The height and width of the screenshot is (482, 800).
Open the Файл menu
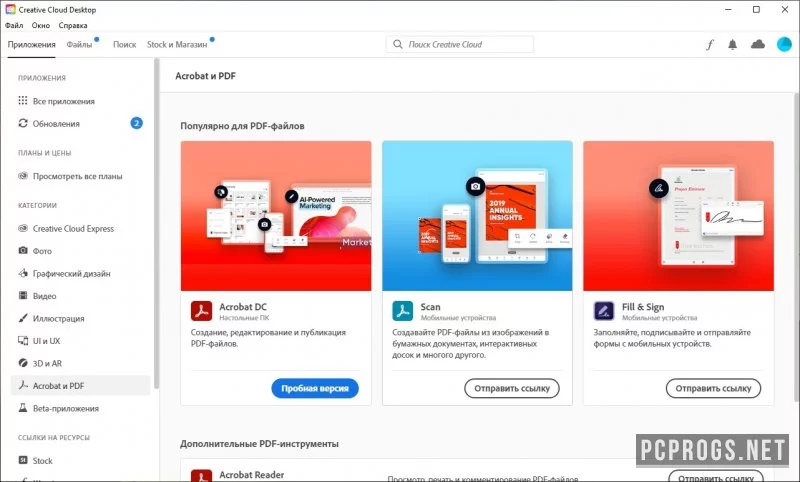(14, 25)
